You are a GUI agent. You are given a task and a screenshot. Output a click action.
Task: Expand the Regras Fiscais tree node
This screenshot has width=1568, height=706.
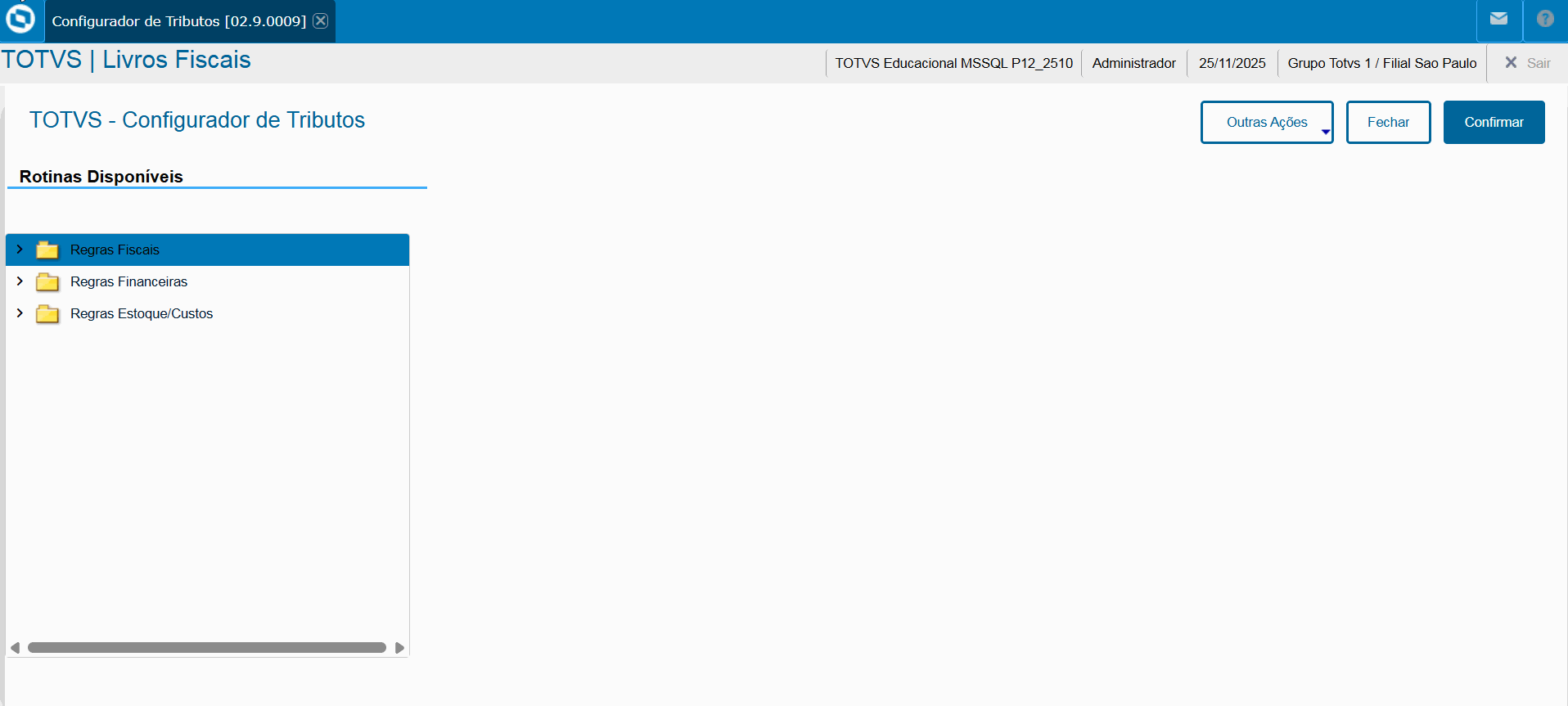pyautogui.click(x=20, y=249)
